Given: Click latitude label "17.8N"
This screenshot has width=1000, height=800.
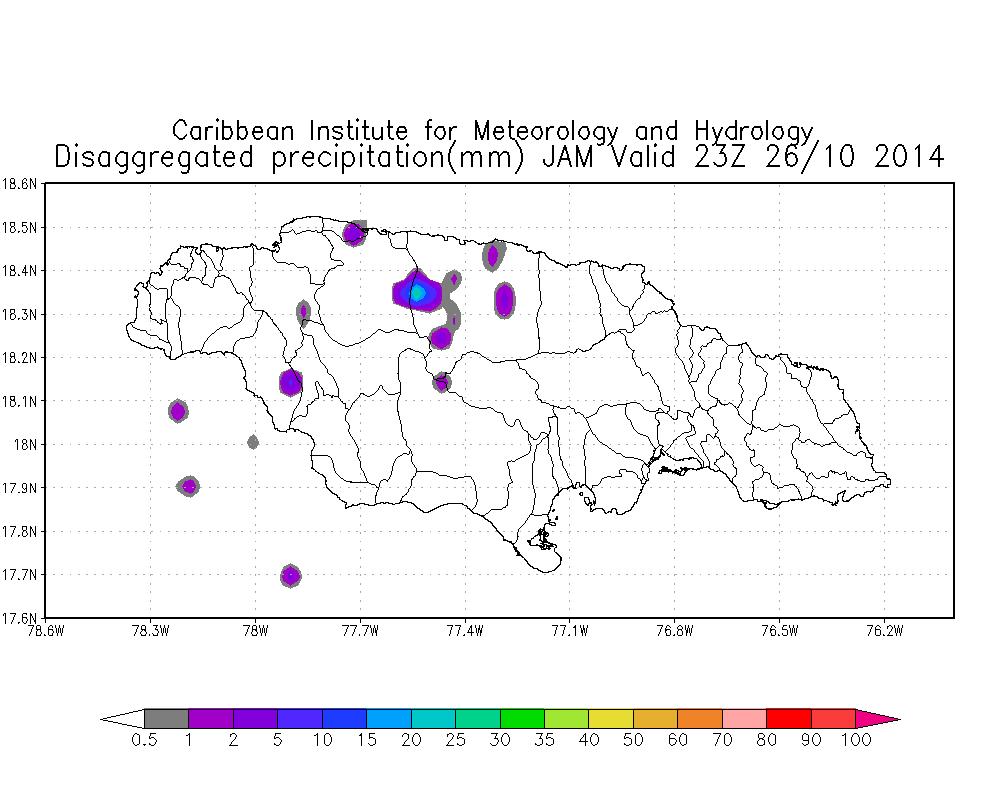Looking at the screenshot, I should coord(20,531).
